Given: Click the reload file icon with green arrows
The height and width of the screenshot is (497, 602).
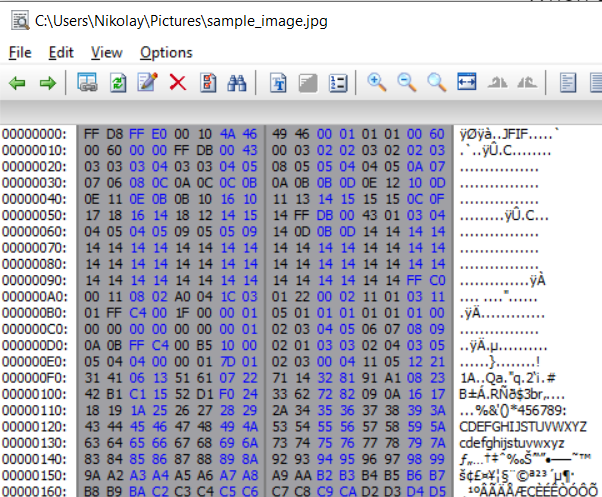Looking at the screenshot, I should (119, 83).
